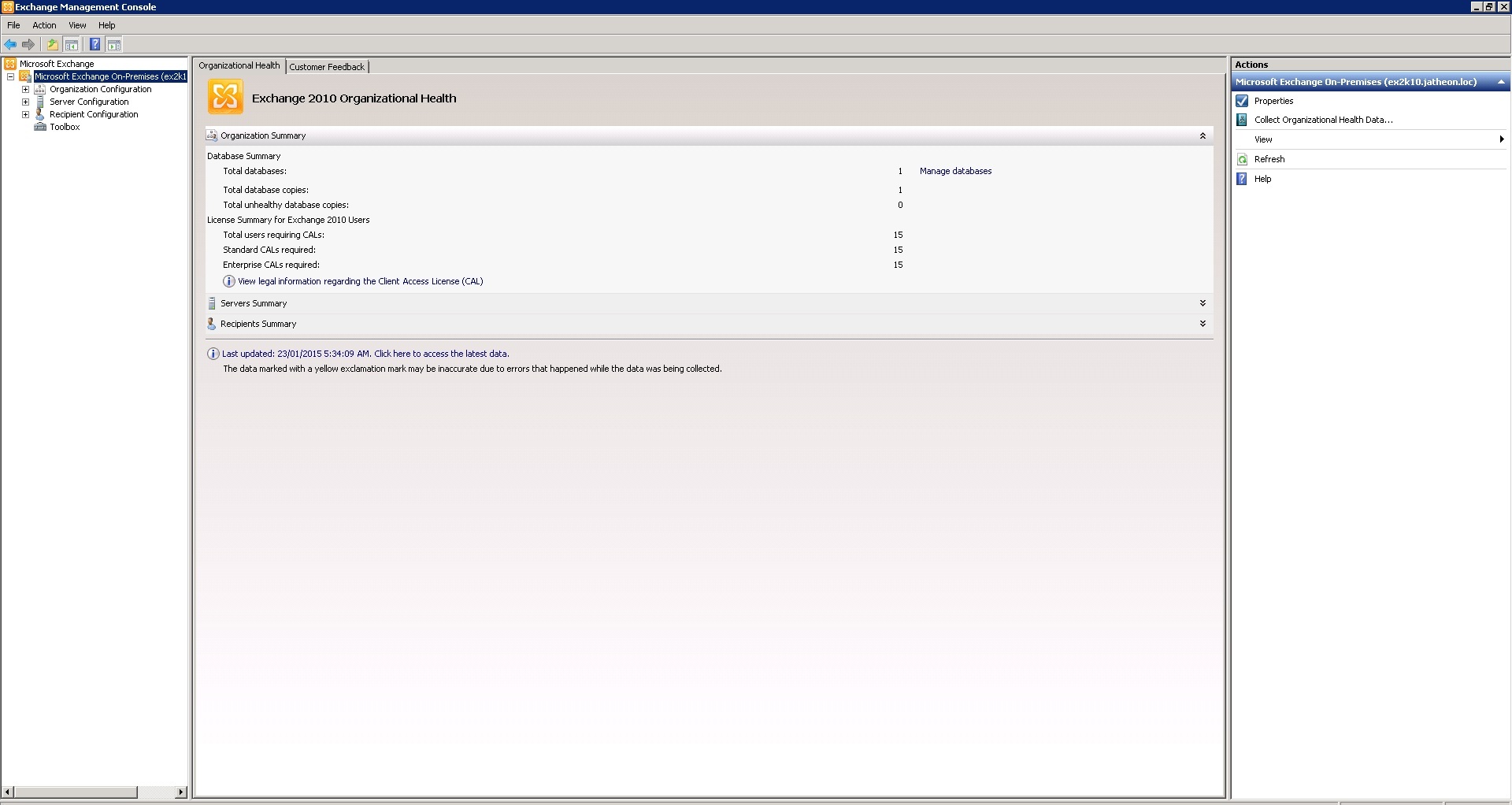This screenshot has height=805, width=1512.
Task: Click the Total database copies: label
Action: 265,190
